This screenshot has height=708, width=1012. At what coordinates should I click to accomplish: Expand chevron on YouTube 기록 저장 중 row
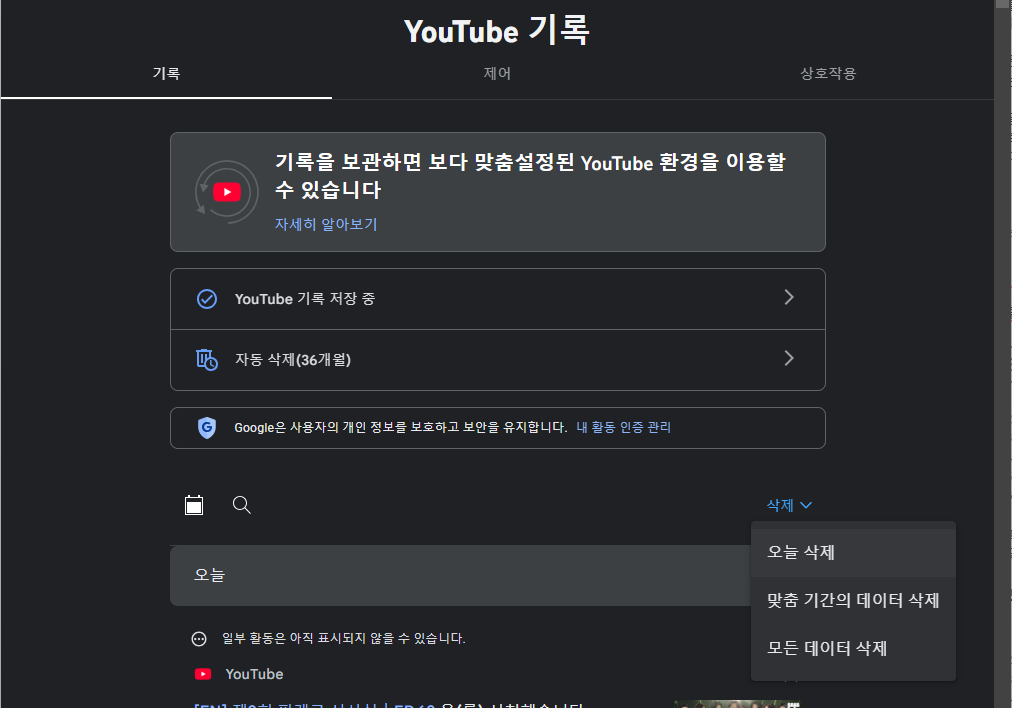(789, 298)
